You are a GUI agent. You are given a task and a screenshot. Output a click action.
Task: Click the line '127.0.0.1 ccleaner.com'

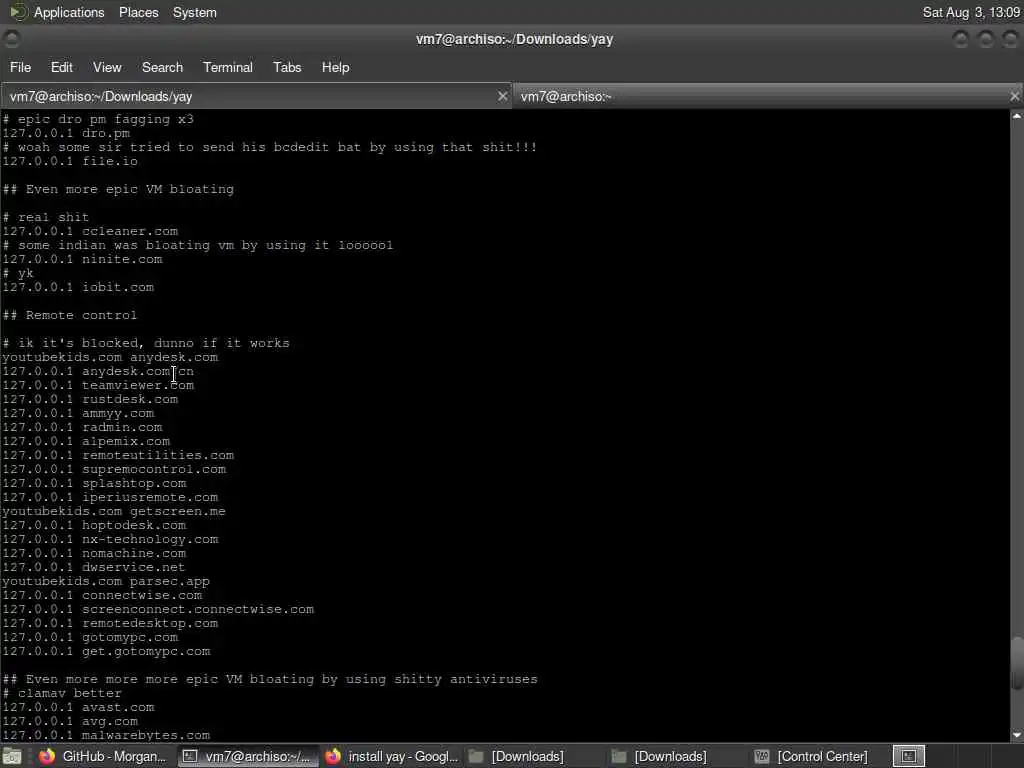coord(90,231)
